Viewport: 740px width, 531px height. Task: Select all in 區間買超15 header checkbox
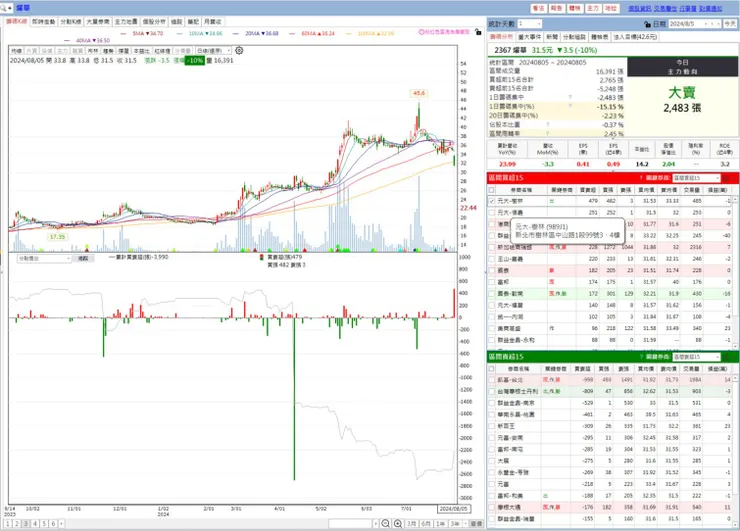[492, 190]
